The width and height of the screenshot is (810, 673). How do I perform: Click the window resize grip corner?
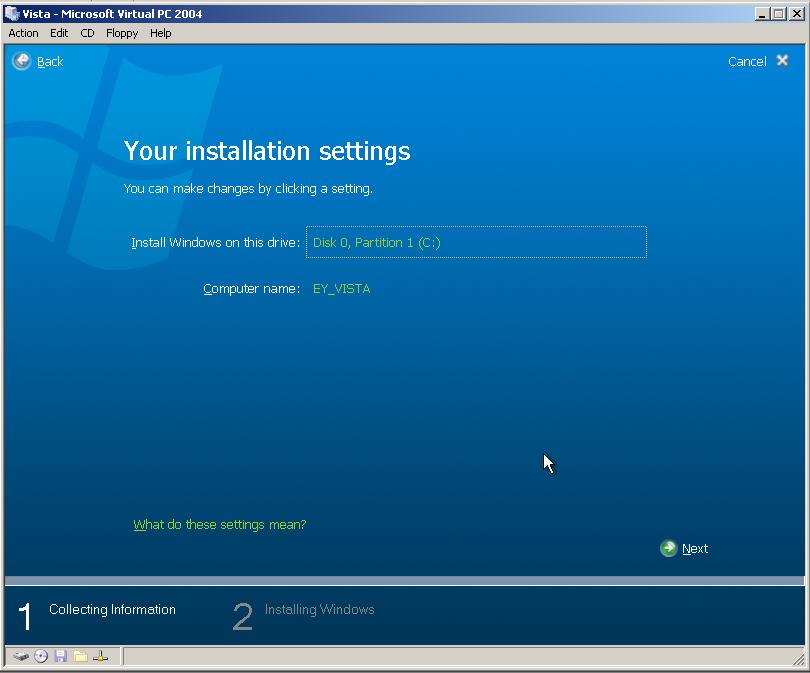pos(799,659)
